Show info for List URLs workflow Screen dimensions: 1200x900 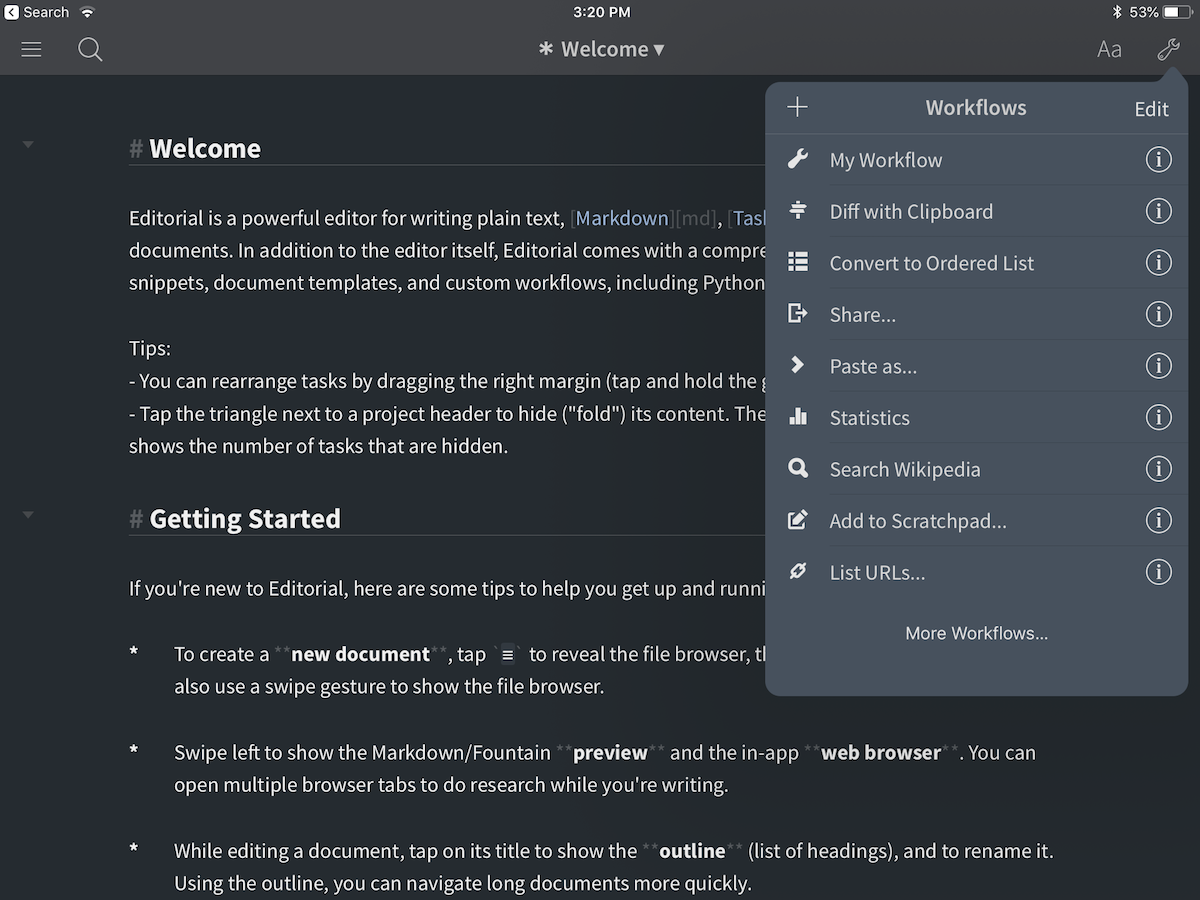[1158, 572]
